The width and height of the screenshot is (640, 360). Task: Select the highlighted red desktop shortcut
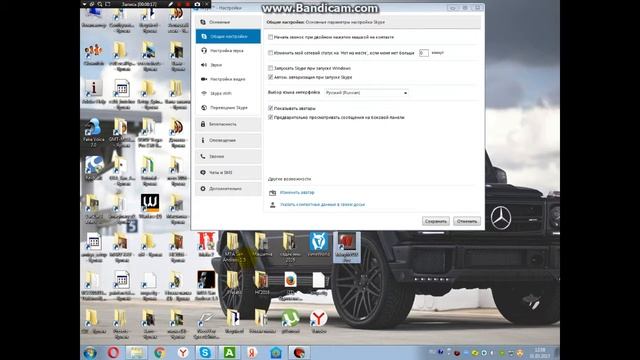[x=347, y=247]
